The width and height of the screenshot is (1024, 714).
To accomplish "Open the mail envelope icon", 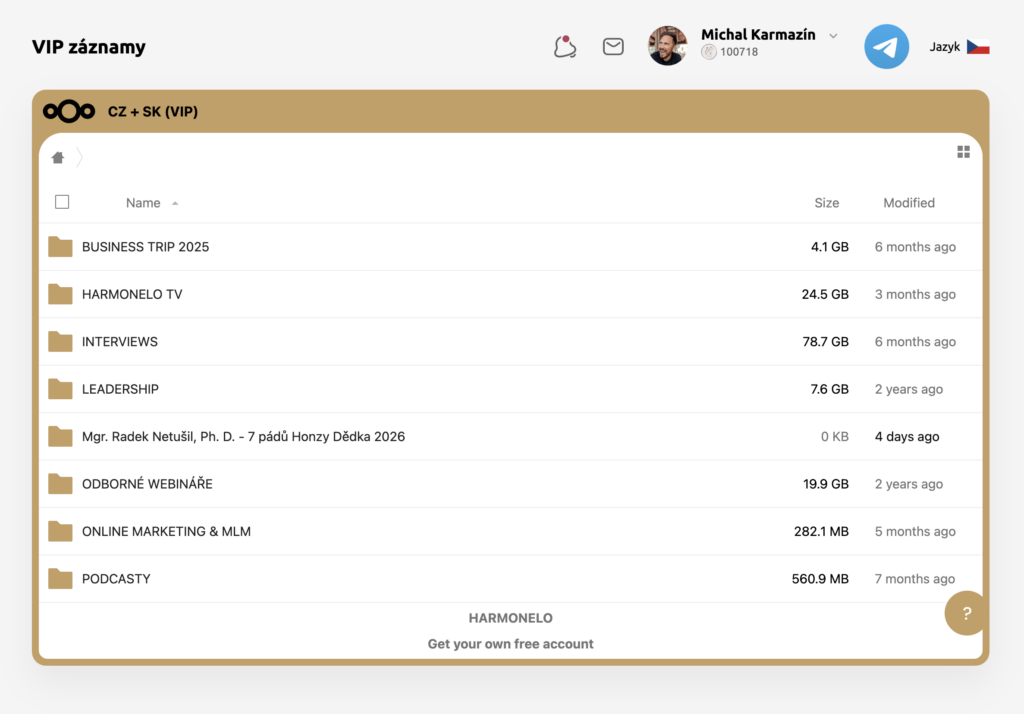I will point(613,47).
